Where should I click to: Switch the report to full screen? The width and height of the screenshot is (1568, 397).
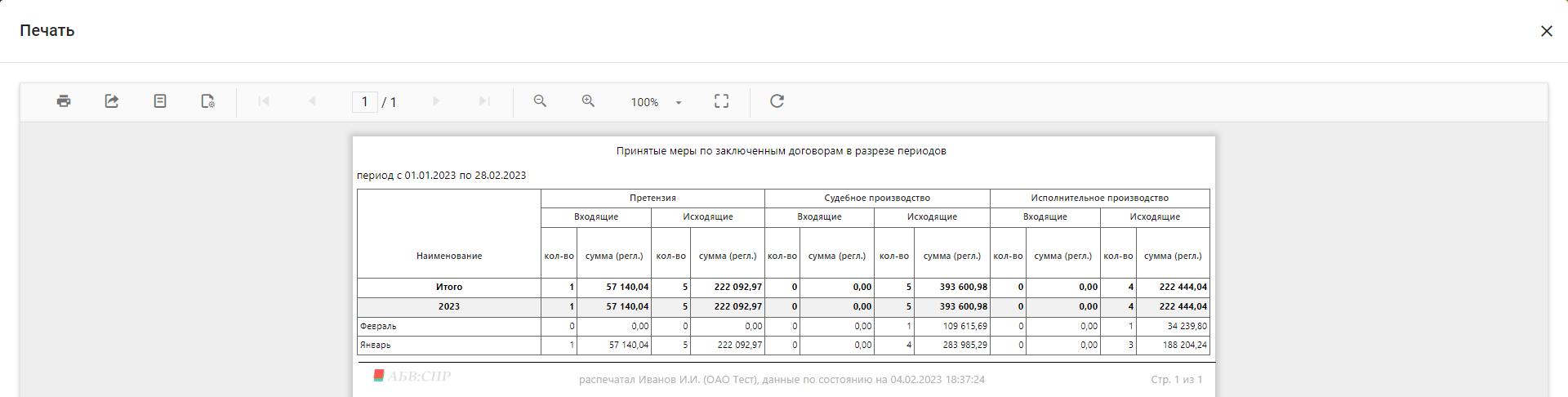721,101
